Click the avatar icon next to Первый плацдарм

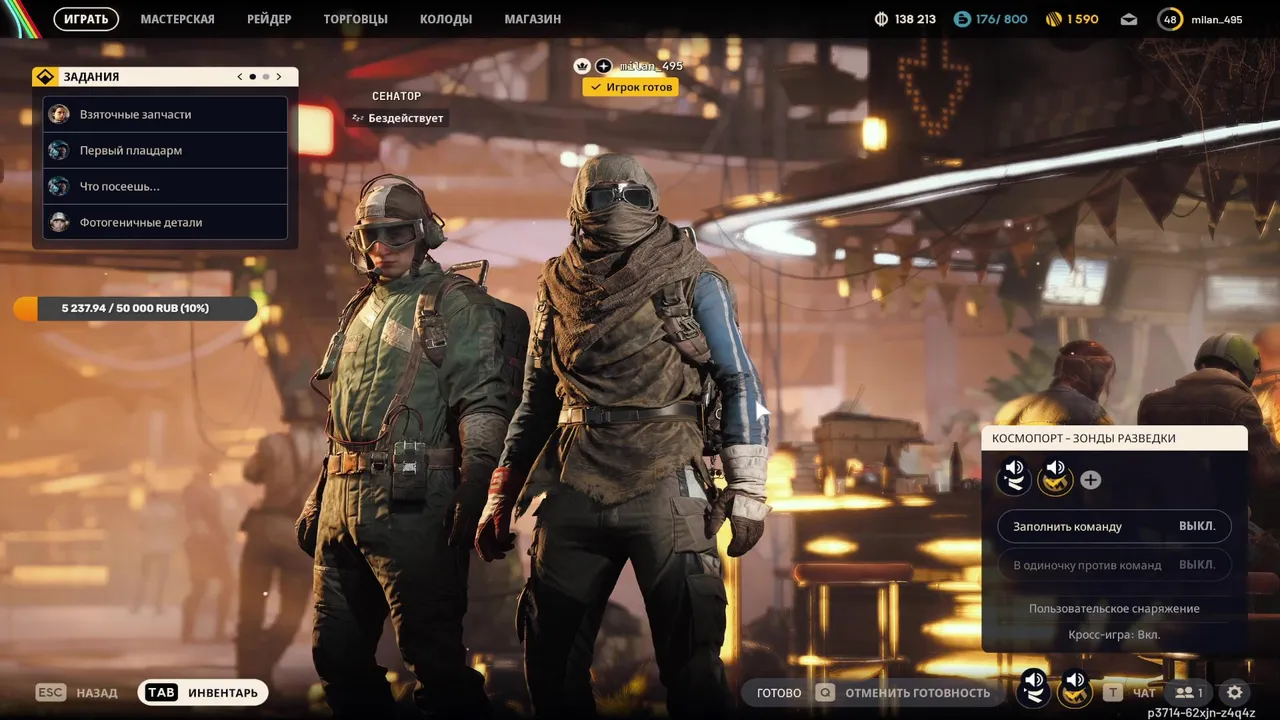tap(59, 150)
